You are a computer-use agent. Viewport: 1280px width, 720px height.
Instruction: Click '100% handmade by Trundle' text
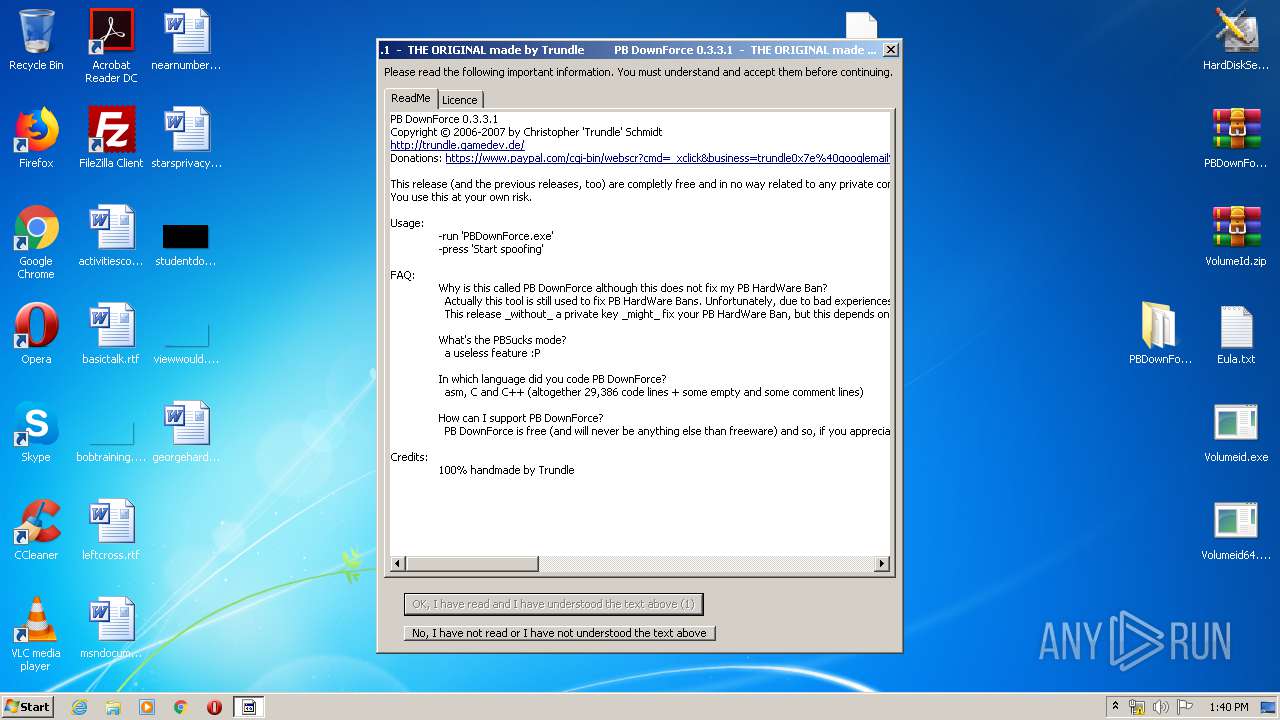click(506, 470)
